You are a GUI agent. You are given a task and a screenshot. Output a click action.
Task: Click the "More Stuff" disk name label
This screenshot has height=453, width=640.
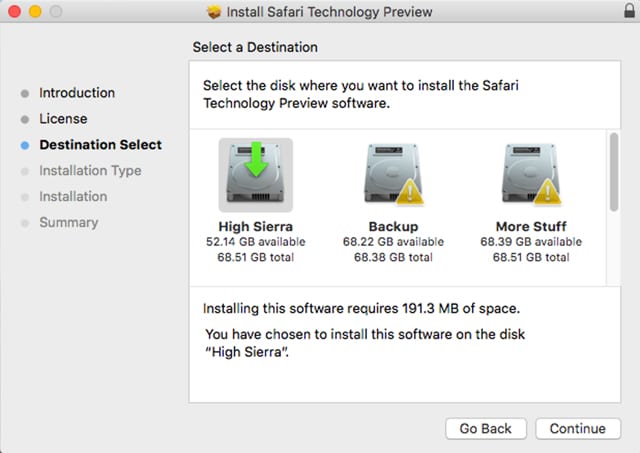tap(531, 226)
